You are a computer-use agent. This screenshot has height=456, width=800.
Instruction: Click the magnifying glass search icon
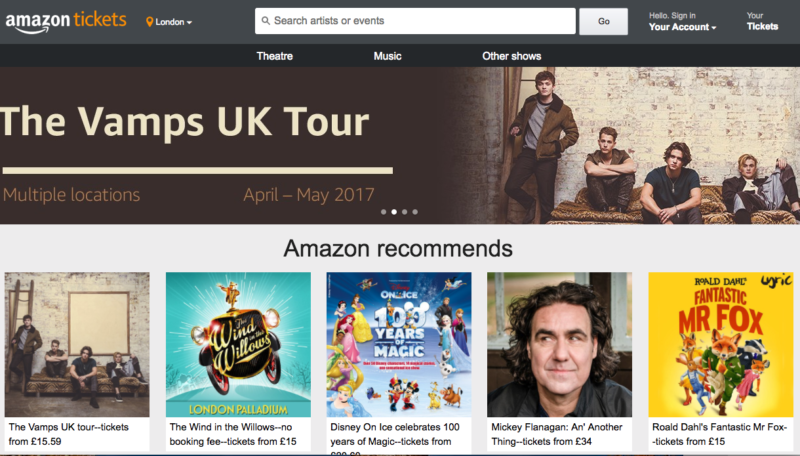pos(265,21)
